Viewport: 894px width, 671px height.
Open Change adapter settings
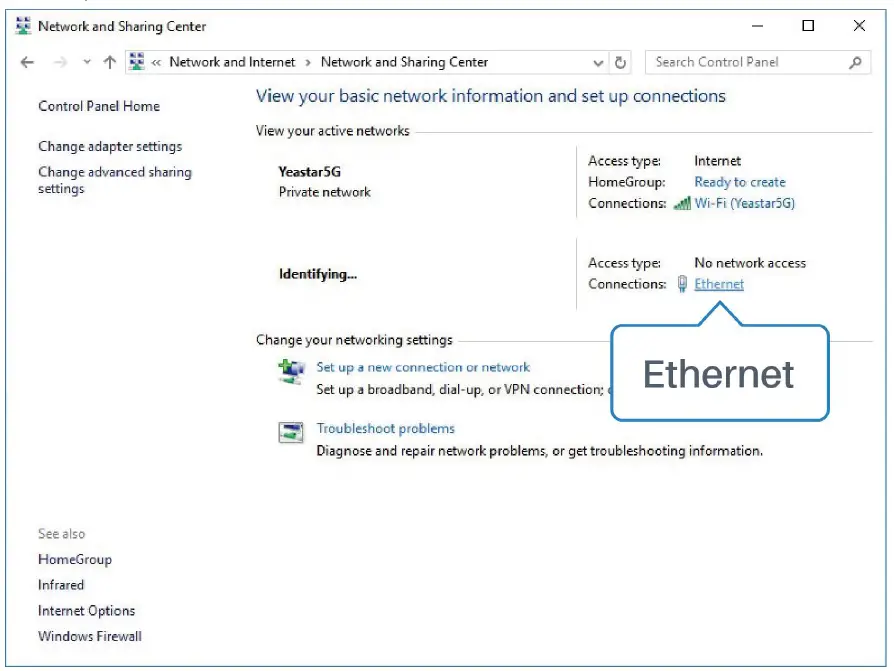(x=110, y=147)
